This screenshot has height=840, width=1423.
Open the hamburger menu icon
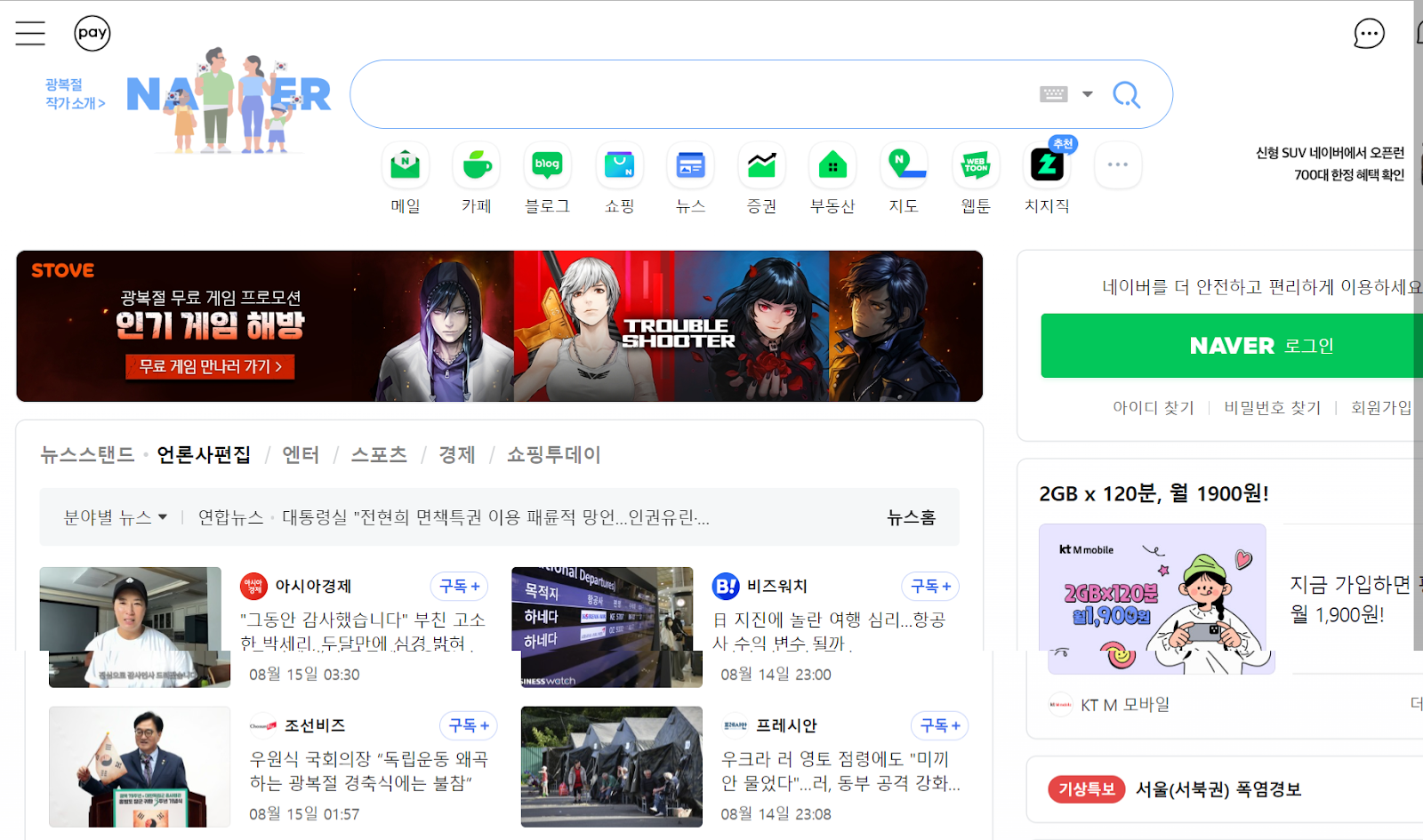(30, 34)
